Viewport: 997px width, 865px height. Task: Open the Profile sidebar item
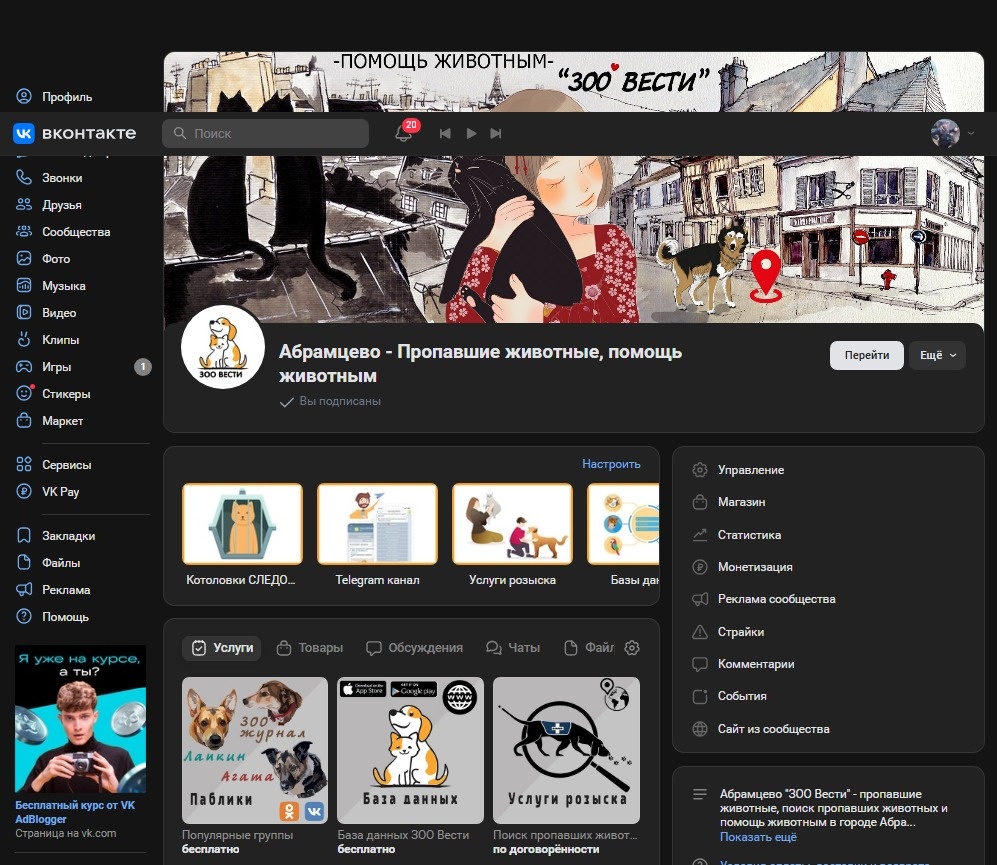point(55,97)
